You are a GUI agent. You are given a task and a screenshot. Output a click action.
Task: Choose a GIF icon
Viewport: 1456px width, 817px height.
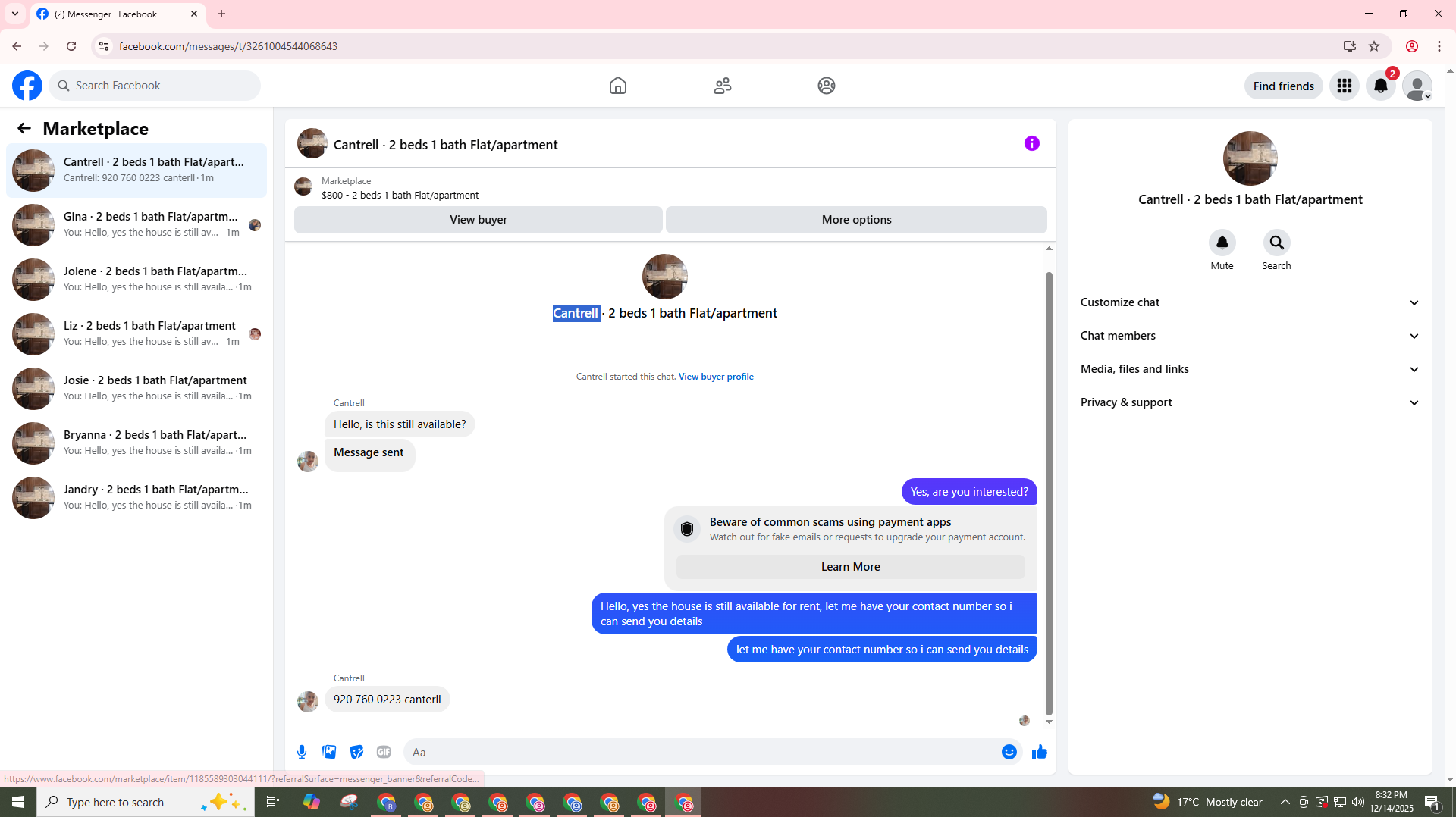click(384, 752)
